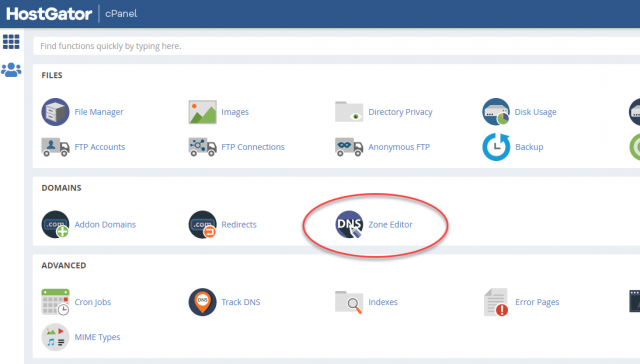Screen dimensions: 640x364
Task: Open the Directory Privacy link
Action: (x=400, y=112)
